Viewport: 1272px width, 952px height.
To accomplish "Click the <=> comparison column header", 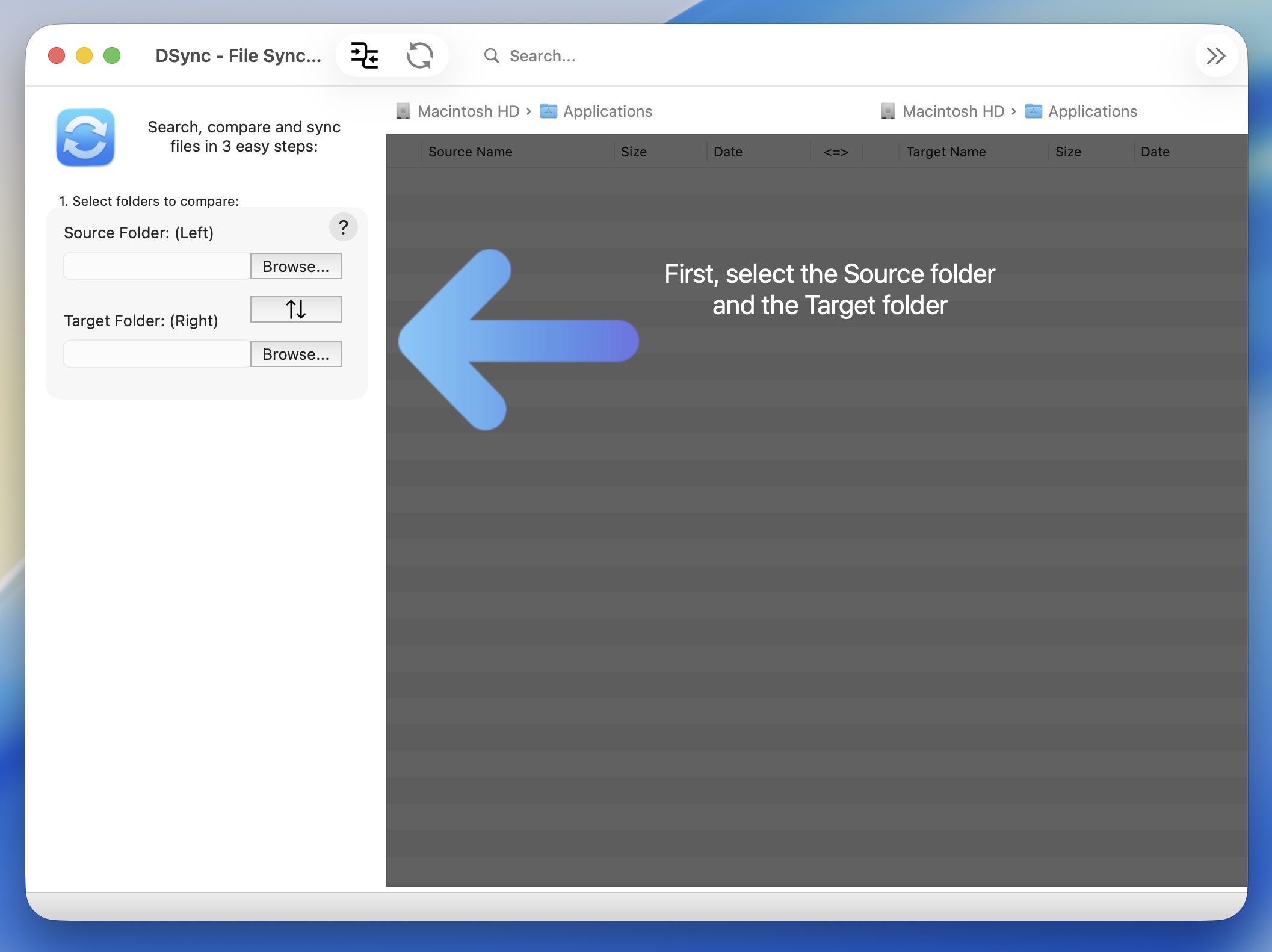I will coord(835,152).
